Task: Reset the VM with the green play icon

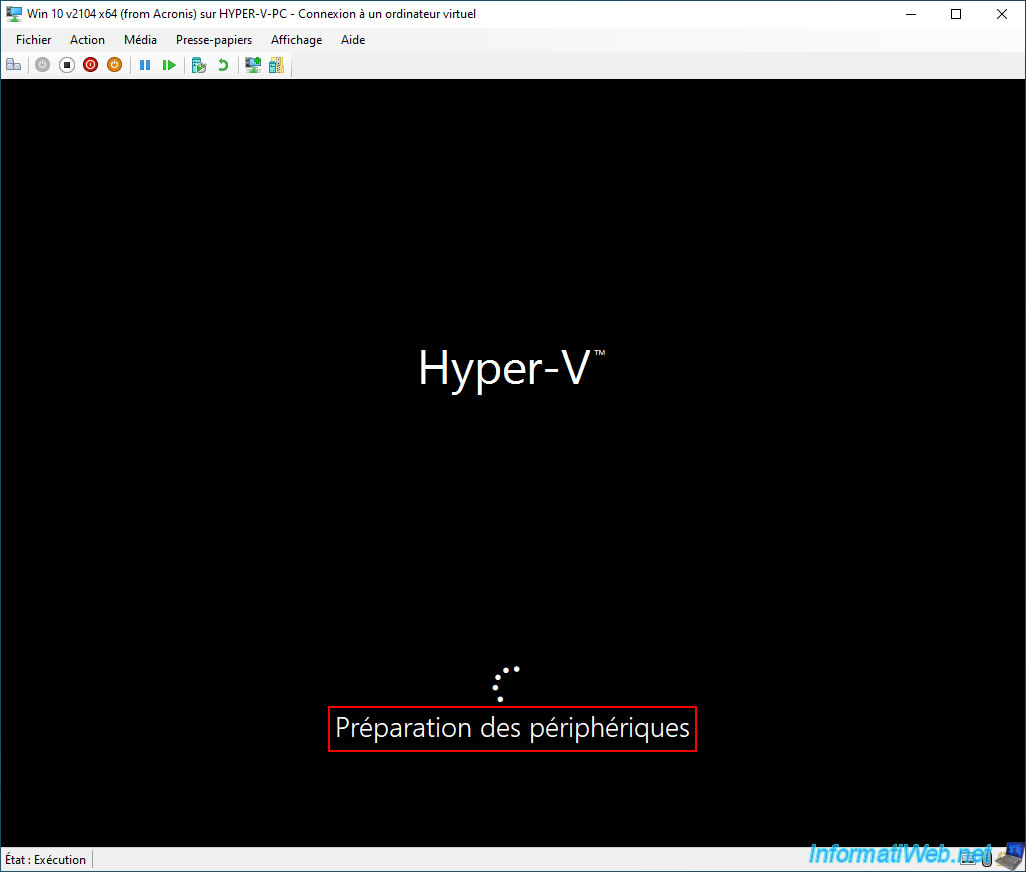Action: [169, 65]
